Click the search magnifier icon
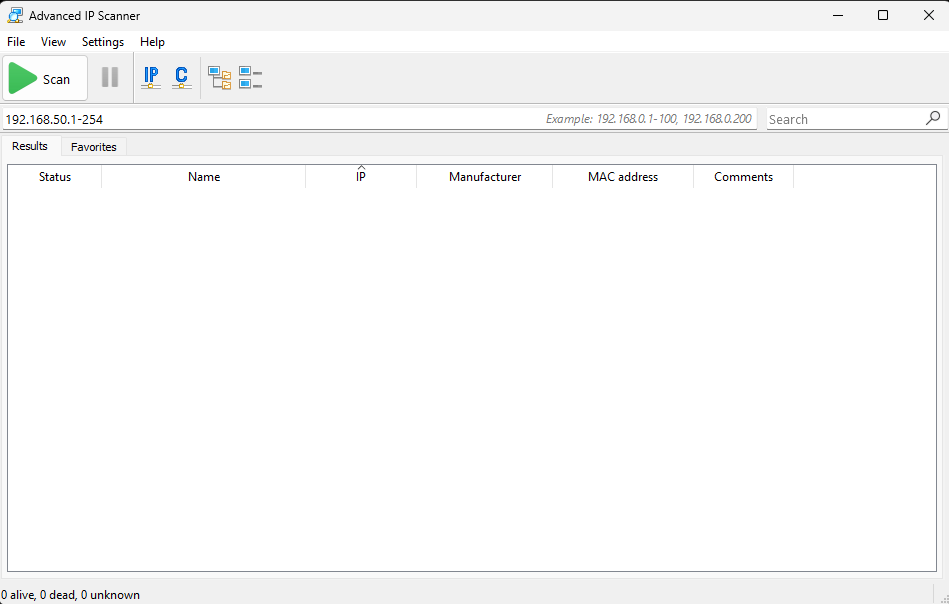 (933, 118)
